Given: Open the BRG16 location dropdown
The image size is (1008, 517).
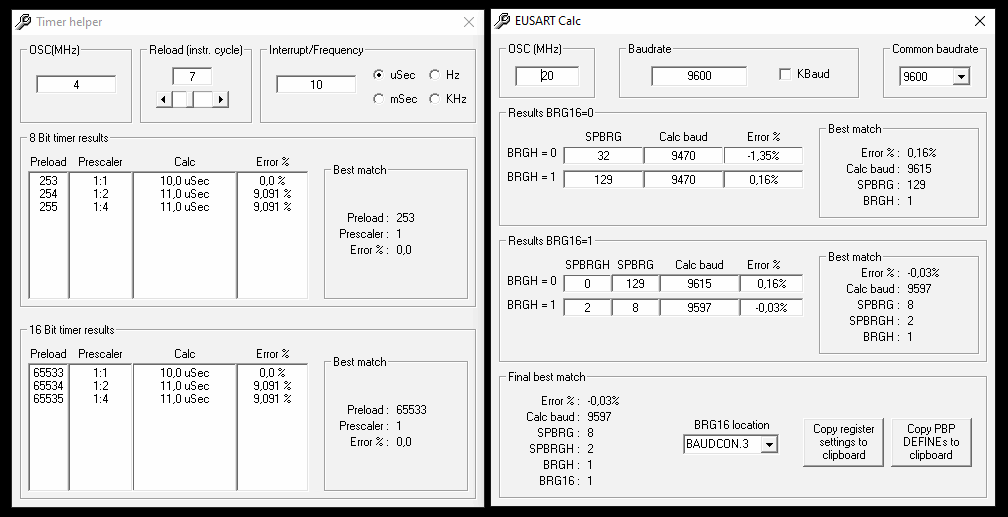Looking at the screenshot, I should 769,444.
